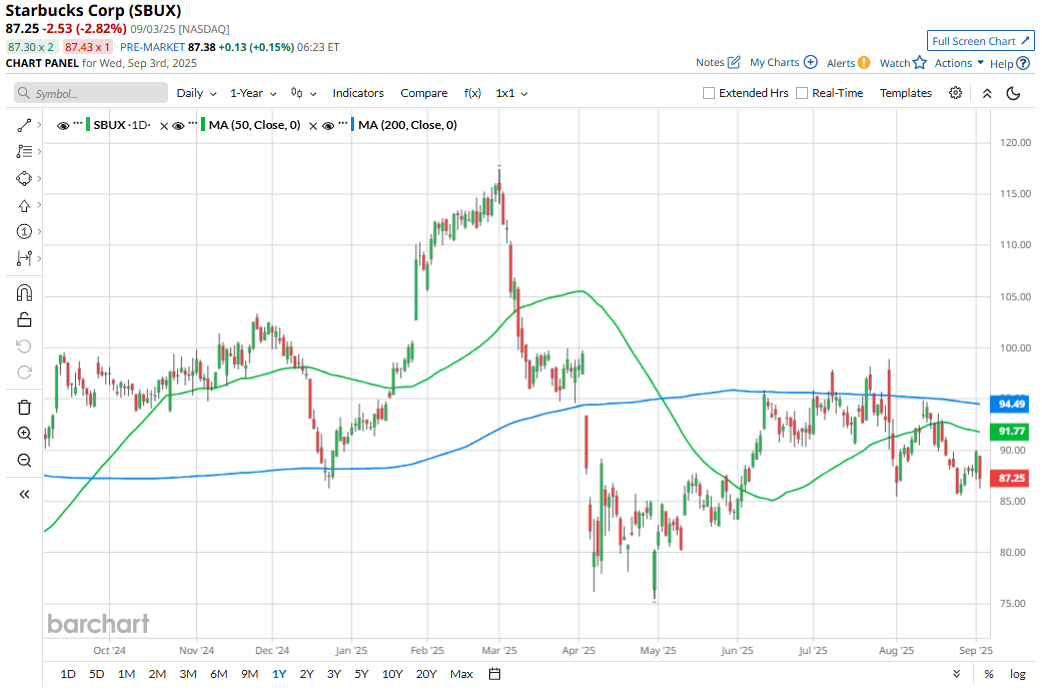Open the Actions dropdown menu
The width and height of the screenshot is (1042, 690).
click(x=959, y=62)
